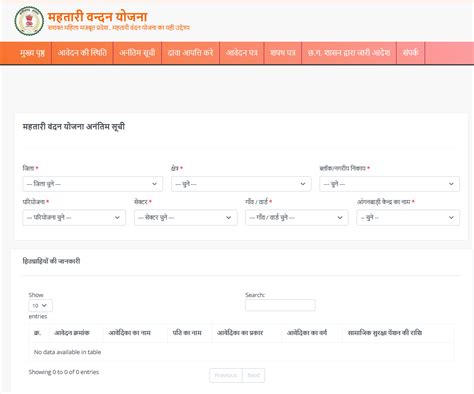
Task: Open the मुख्य पृष्ठ menu item
Action: (32, 53)
